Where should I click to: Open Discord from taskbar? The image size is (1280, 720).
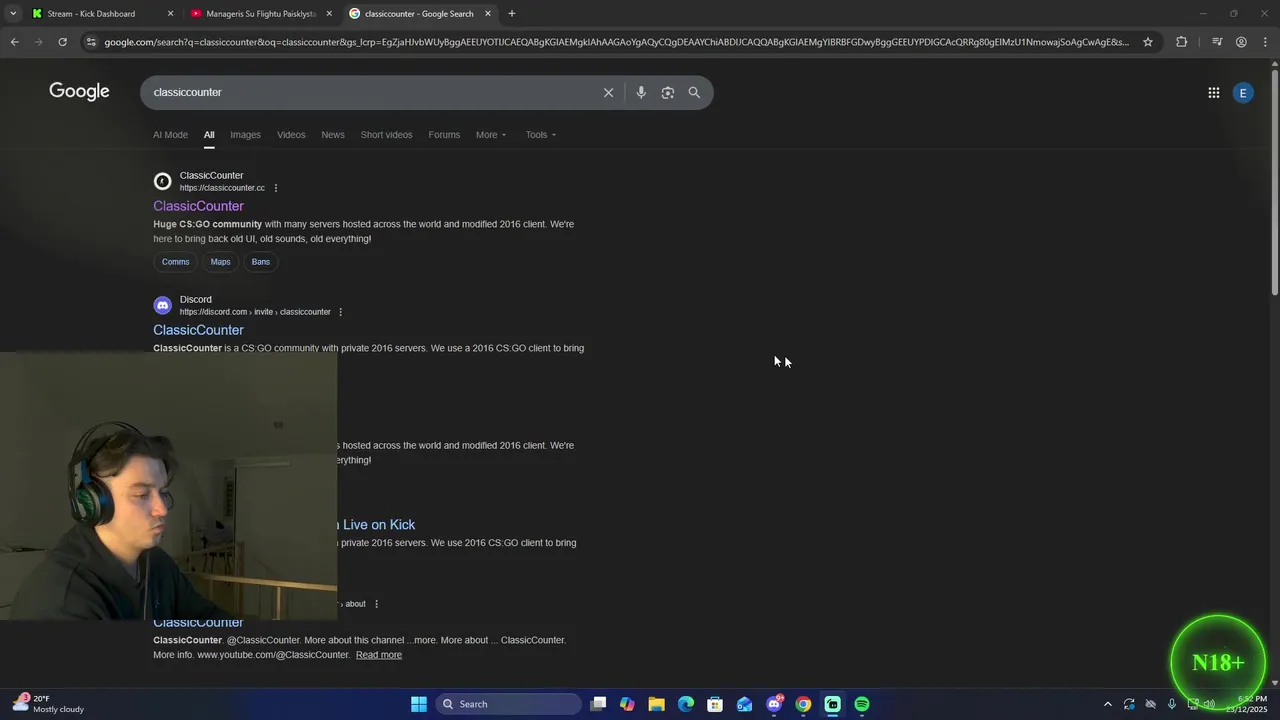click(774, 704)
